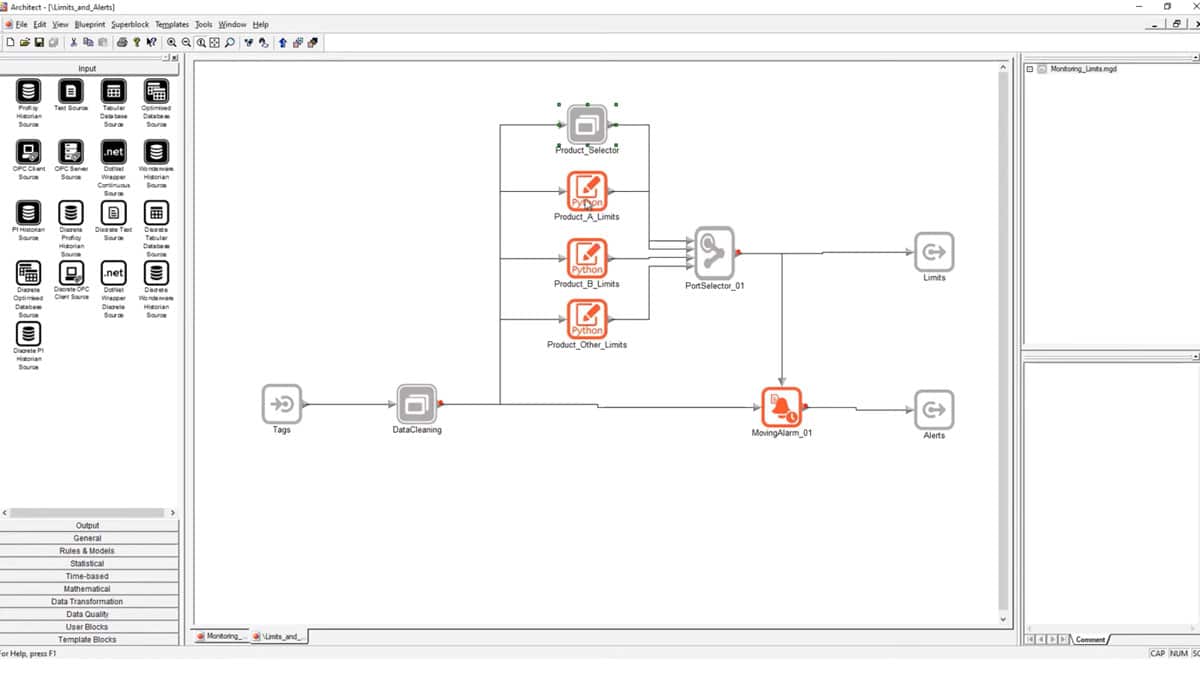The width and height of the screenshot is (1200, 675).
Task: Pick the Tabular Database Source block
Action: click(114, 92)
